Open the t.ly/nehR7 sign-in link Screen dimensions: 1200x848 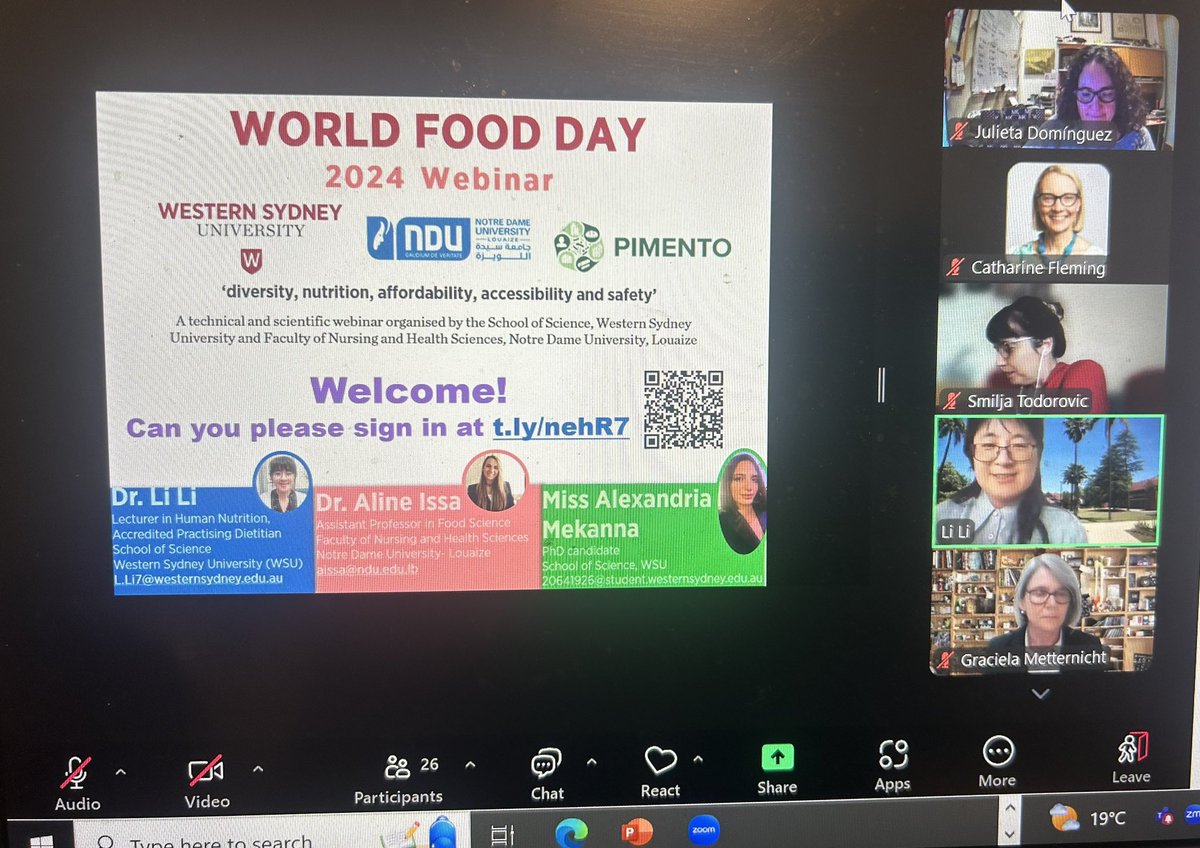tap(560, 427)
